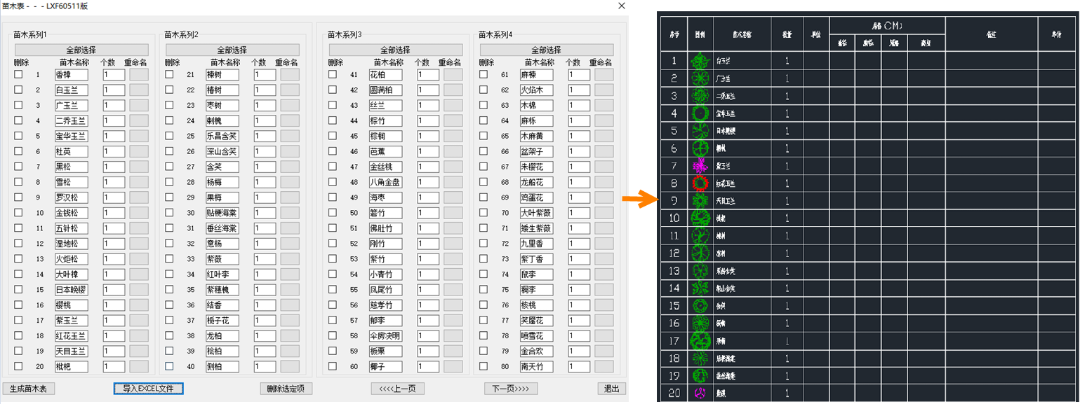Select the plant symbol in CAD table row 12
Screen dimensions: 1080x404
pos(700,253)
